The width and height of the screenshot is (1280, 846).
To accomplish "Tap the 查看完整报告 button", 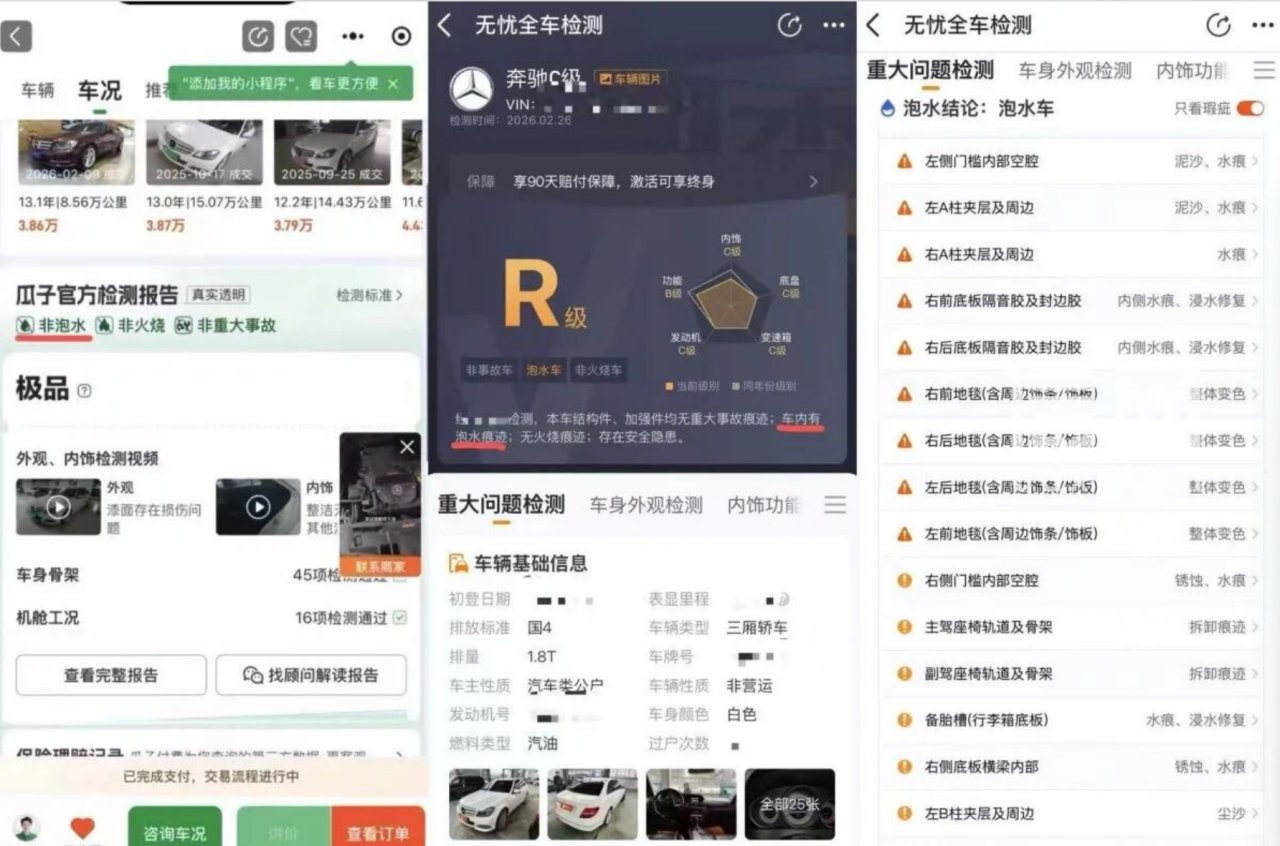I will tap(111, 675).
